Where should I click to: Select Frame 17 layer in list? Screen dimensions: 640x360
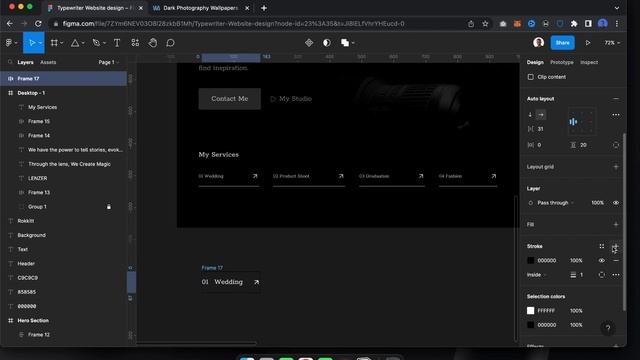(x=64, y=78)
